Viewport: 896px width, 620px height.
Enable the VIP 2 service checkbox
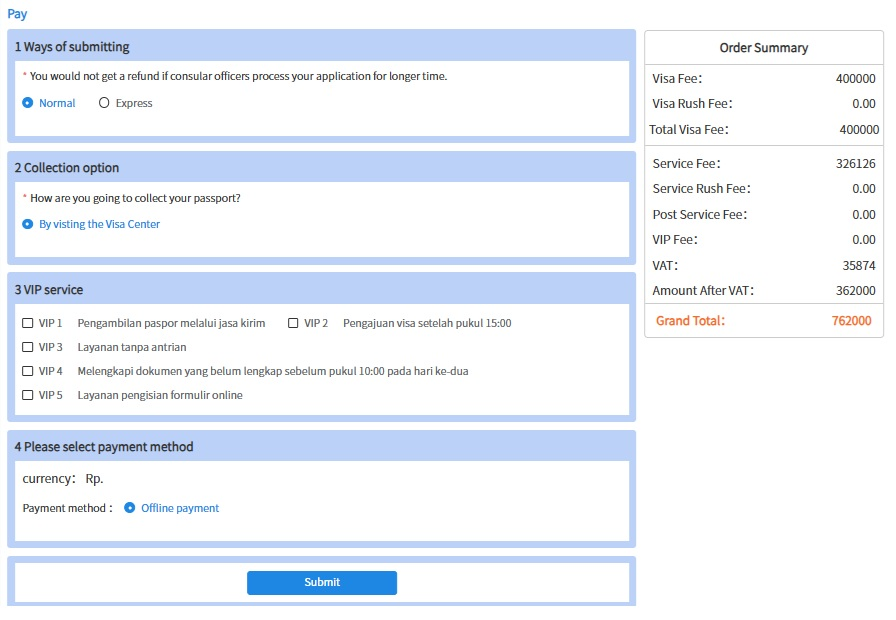(294, 323)
